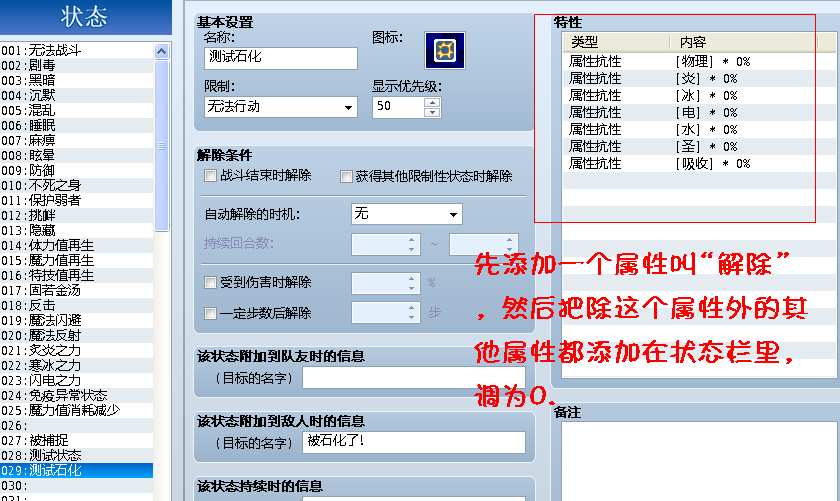Select state 023:闪电之力
This screenshot has width=840, height=501.
click(x=77, y=380)
